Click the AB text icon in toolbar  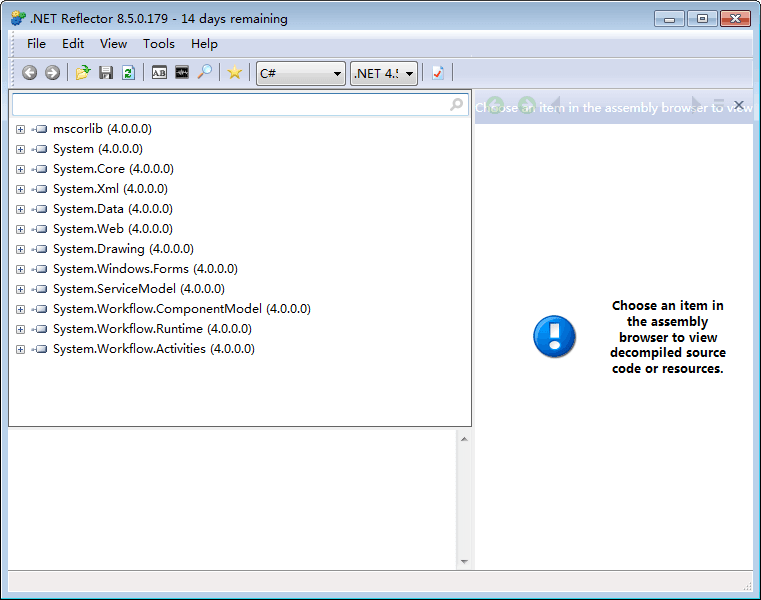click(x=159, y=73)
